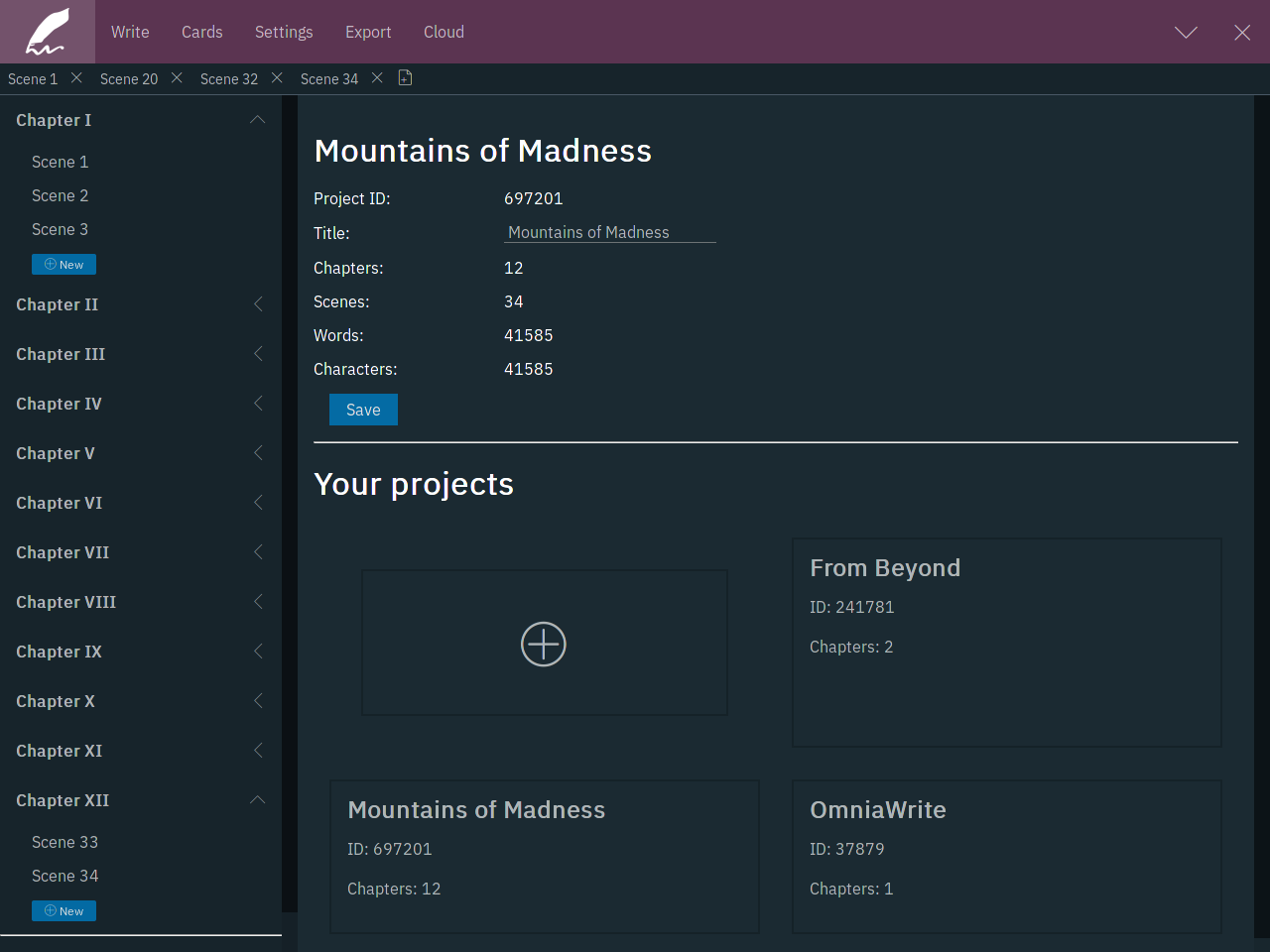Expand Chapter III in the sidebar
Image resolution: width=1270 pixels, height=952 pixels.
click(258, 354)
